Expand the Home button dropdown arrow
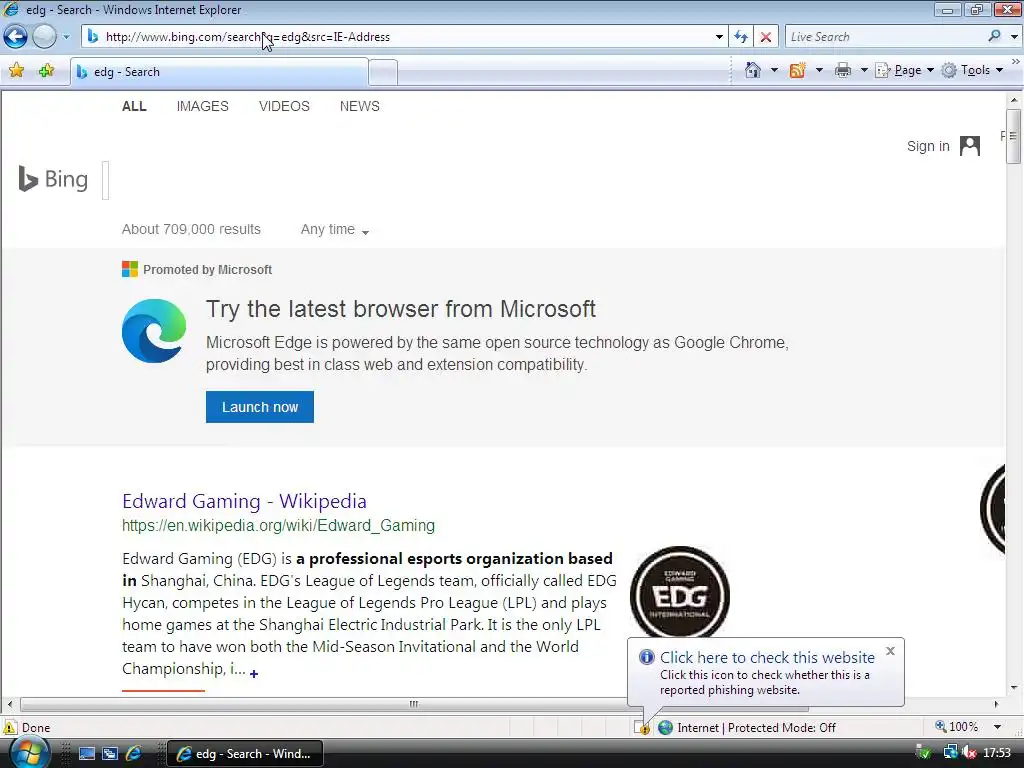This screenshot has width=1024, height=768. pyautogui.click(x=775, y=70)
